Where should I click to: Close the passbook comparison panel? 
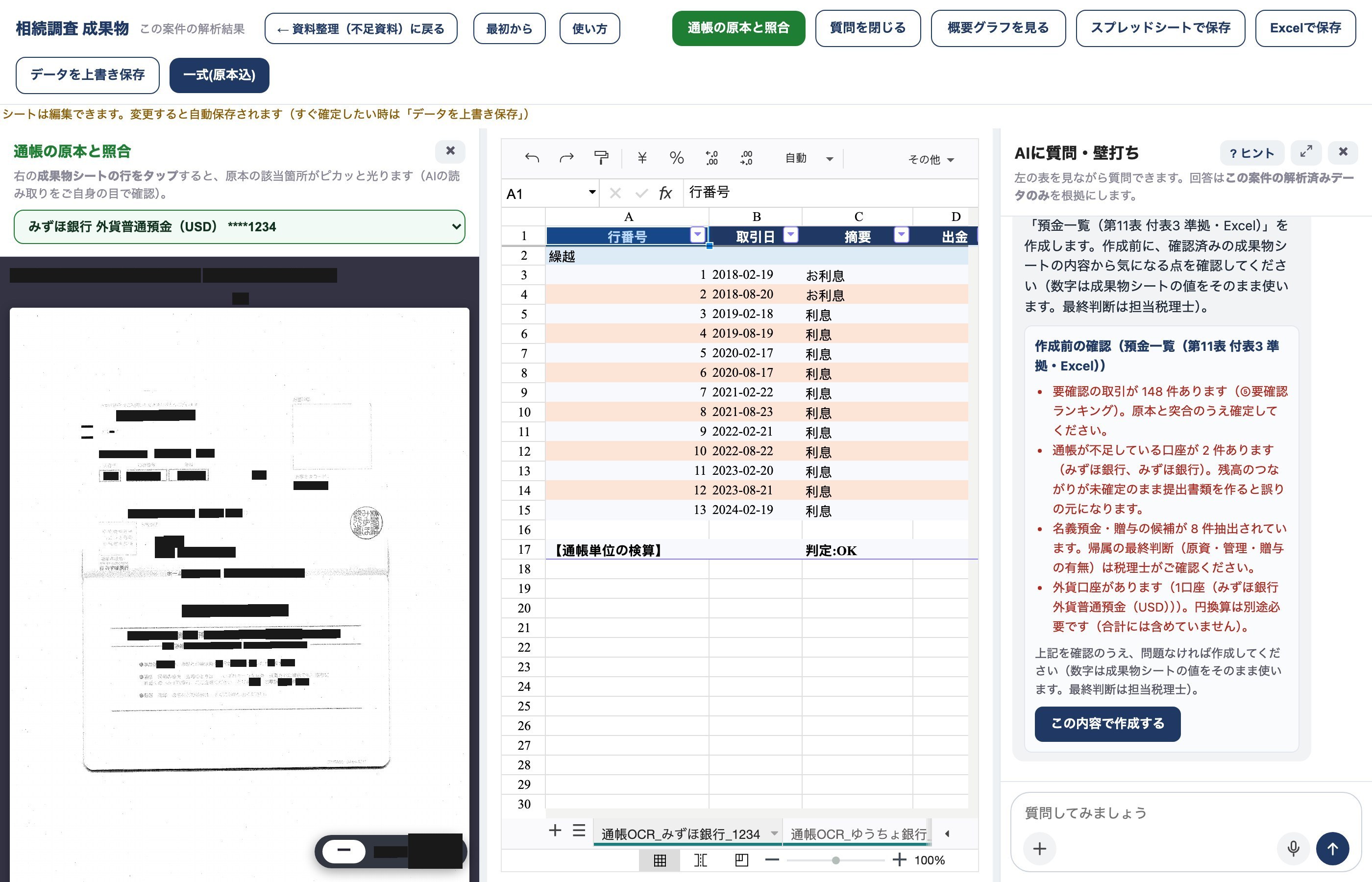pyautogui.click(x=450, y=151)
